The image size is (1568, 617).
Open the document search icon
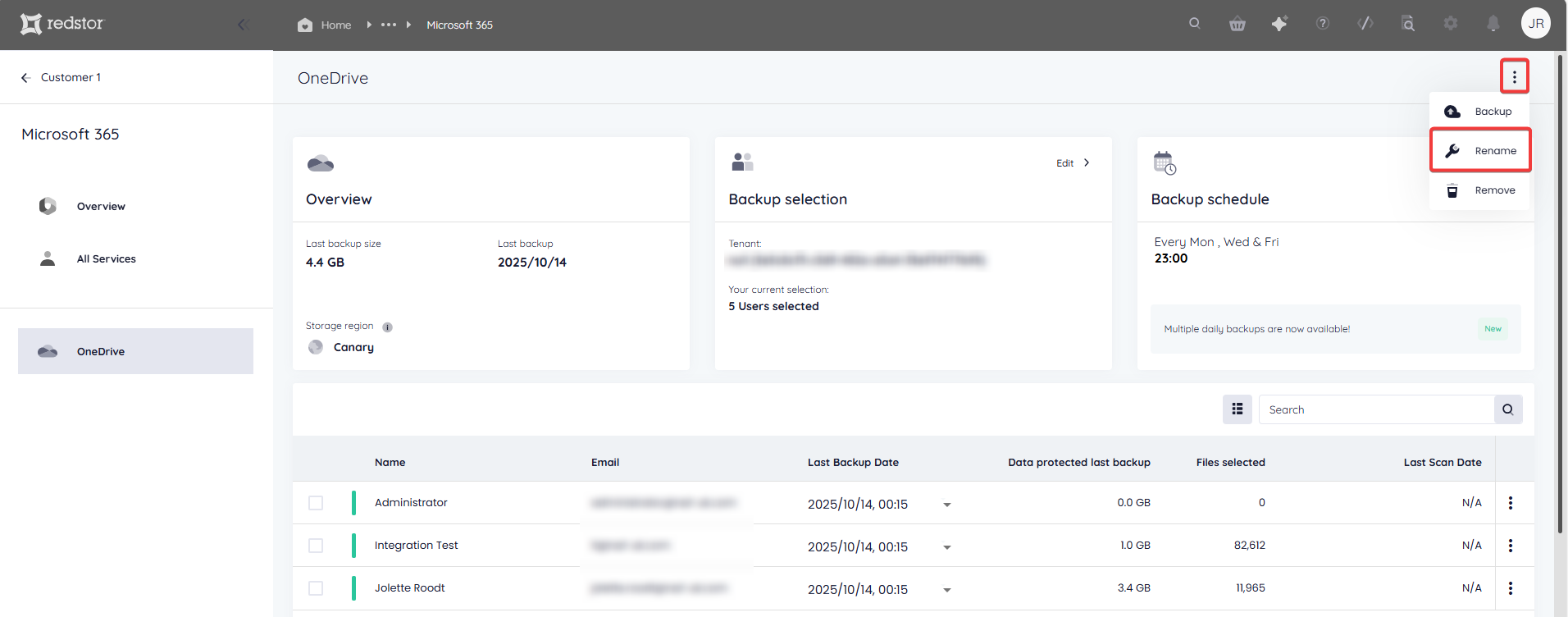[x=1408, y=23]
